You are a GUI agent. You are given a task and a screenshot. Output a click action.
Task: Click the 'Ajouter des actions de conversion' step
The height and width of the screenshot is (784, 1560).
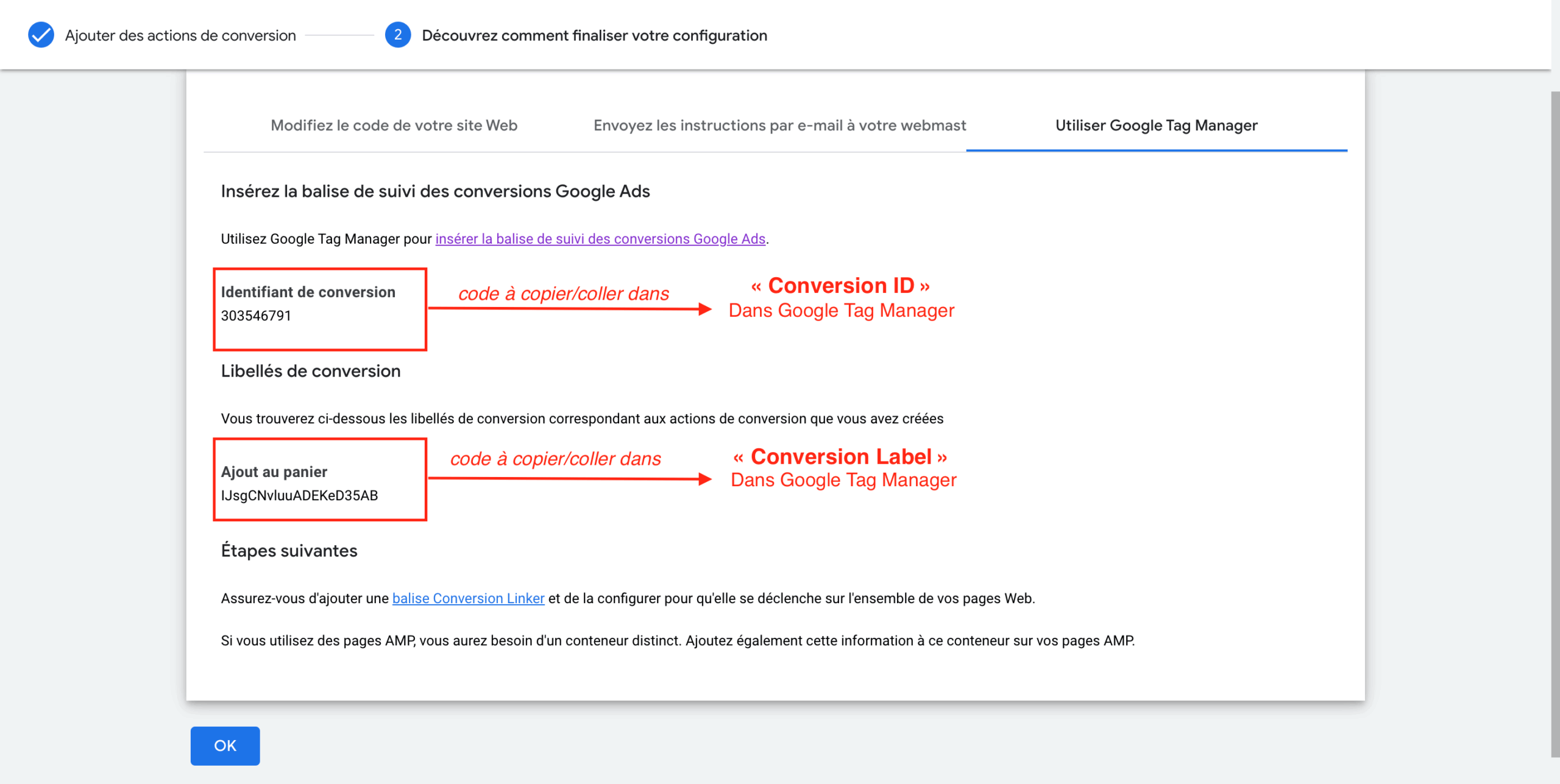click(x=180, y=35)
